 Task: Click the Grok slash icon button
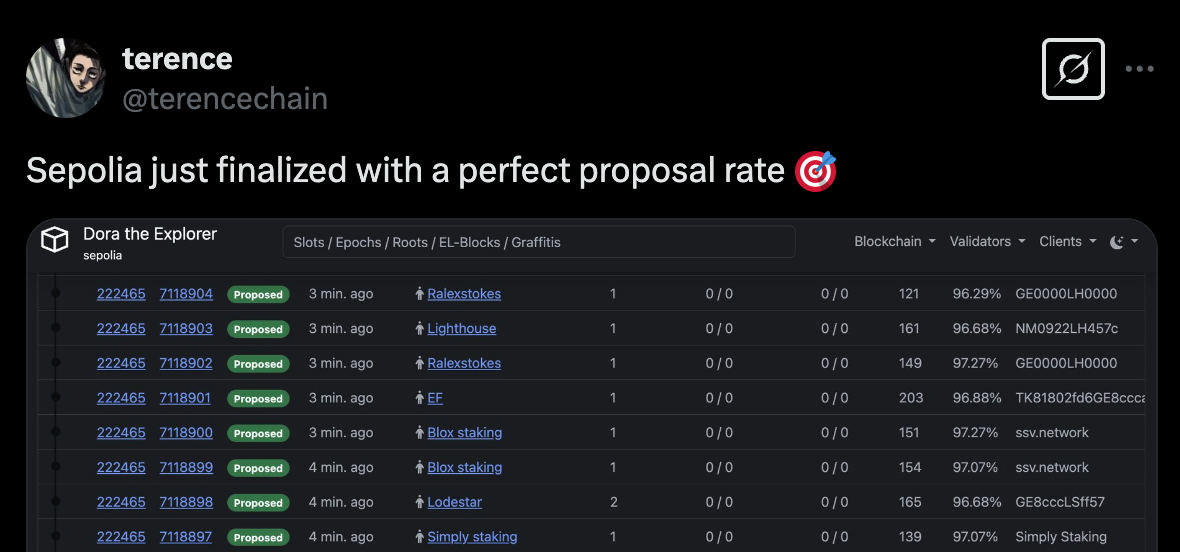point(1073,69)
